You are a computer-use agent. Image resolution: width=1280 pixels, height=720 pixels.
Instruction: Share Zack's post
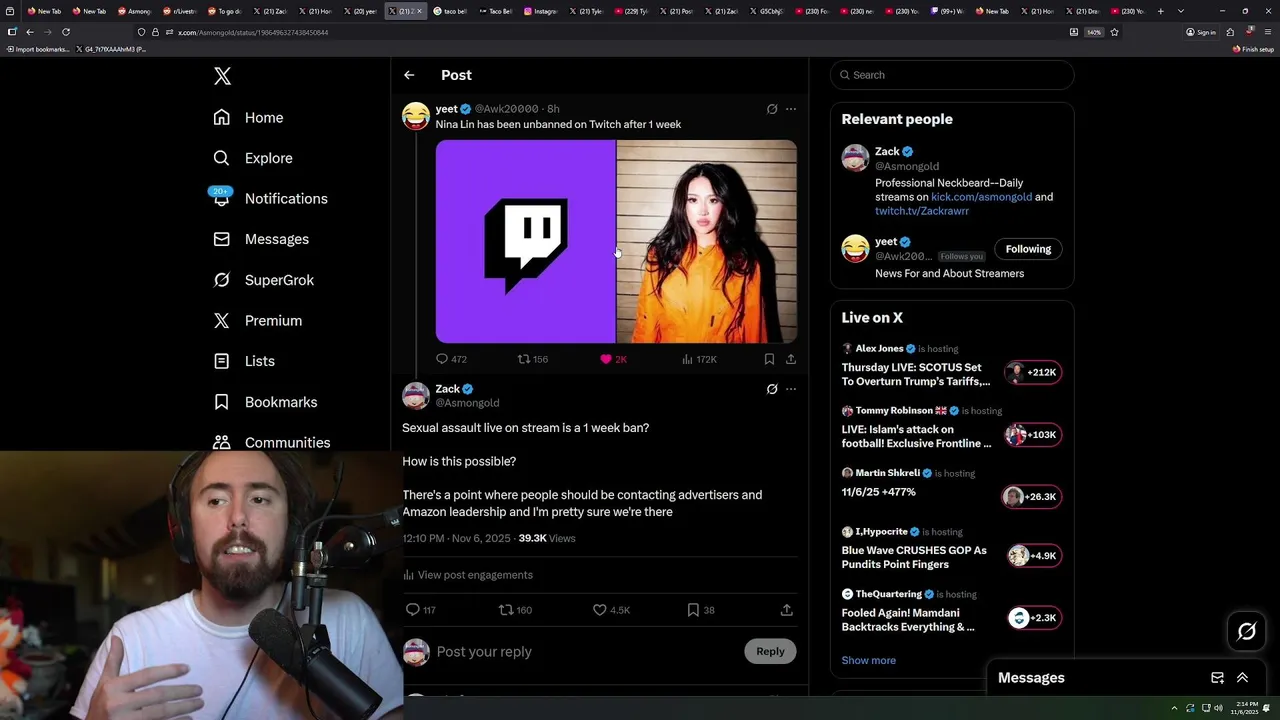787,610
